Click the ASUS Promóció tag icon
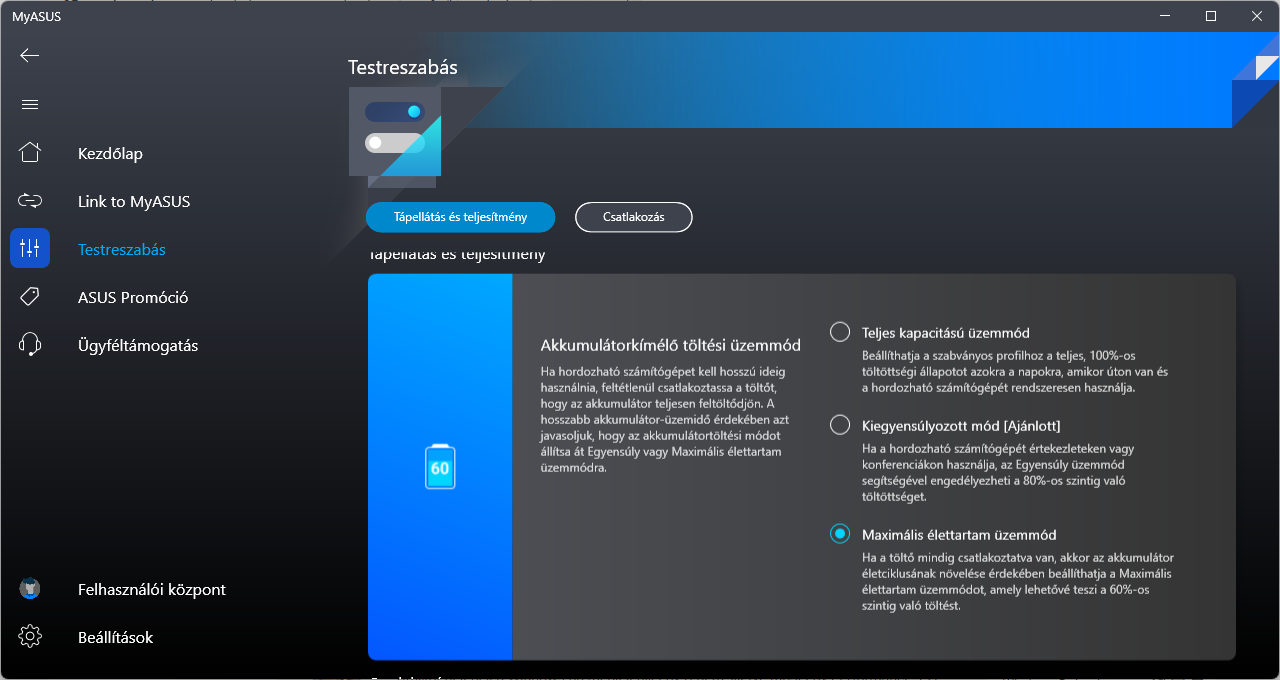 pyautogui.click(x=30, y=297)
